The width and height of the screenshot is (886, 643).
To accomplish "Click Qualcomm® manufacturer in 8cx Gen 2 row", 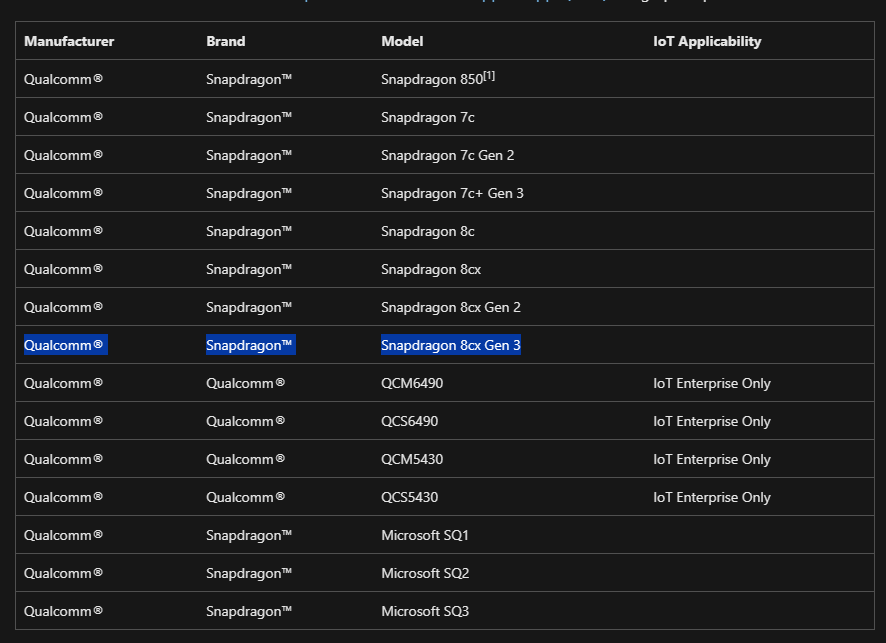I will pos(63,307).
